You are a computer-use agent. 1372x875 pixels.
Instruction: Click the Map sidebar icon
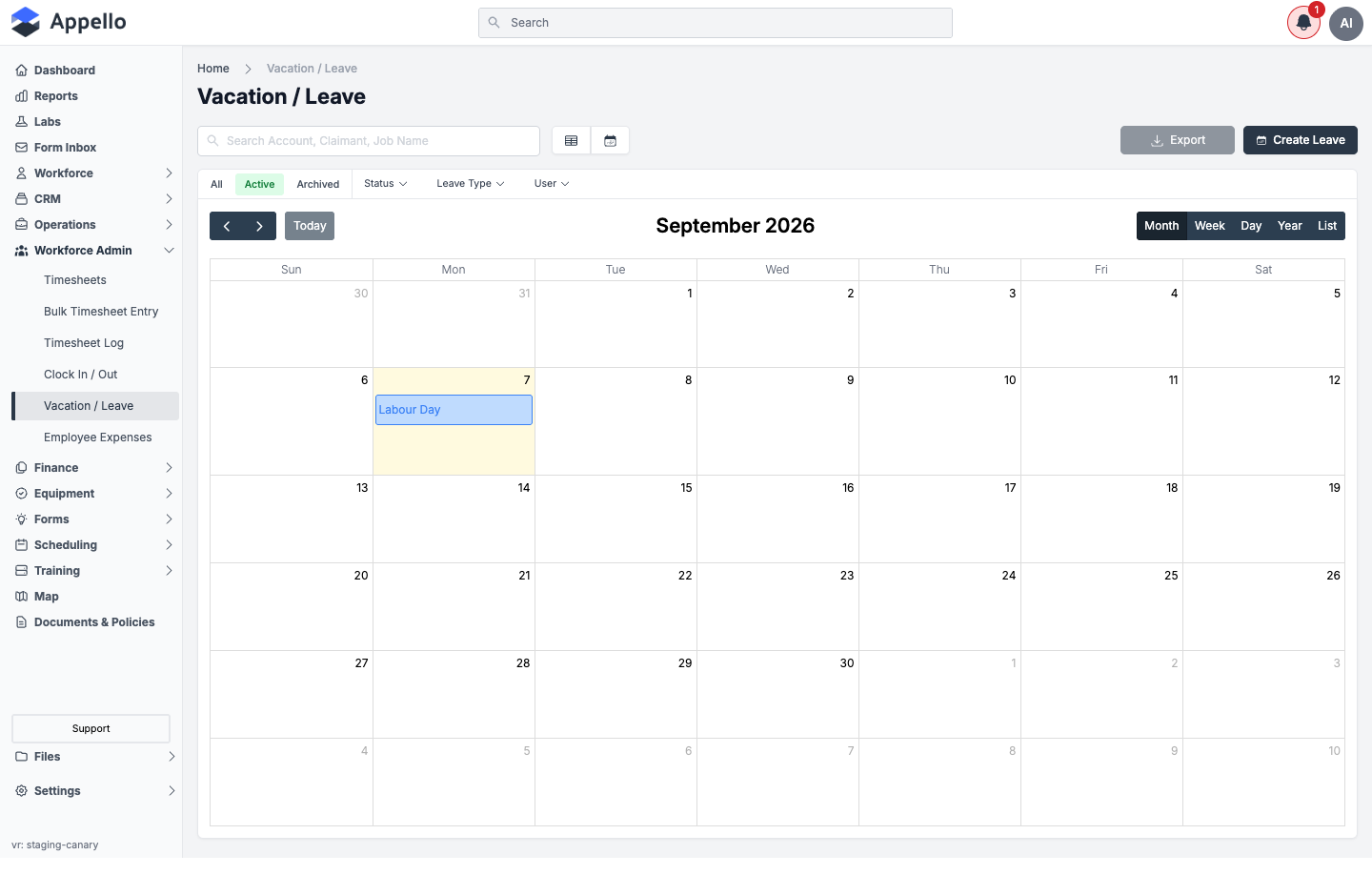click(x=21, y=597)
